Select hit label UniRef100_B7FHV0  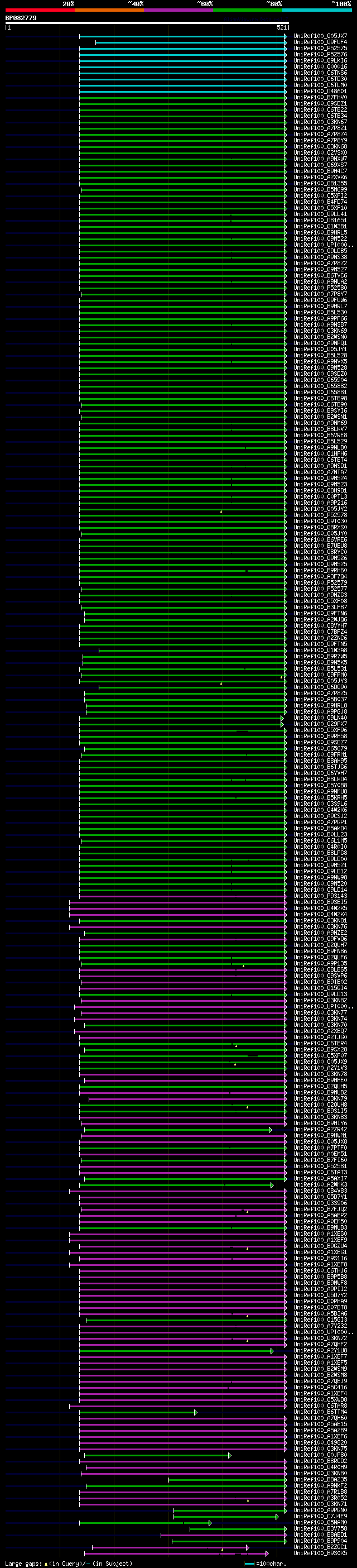coord(321,97)
